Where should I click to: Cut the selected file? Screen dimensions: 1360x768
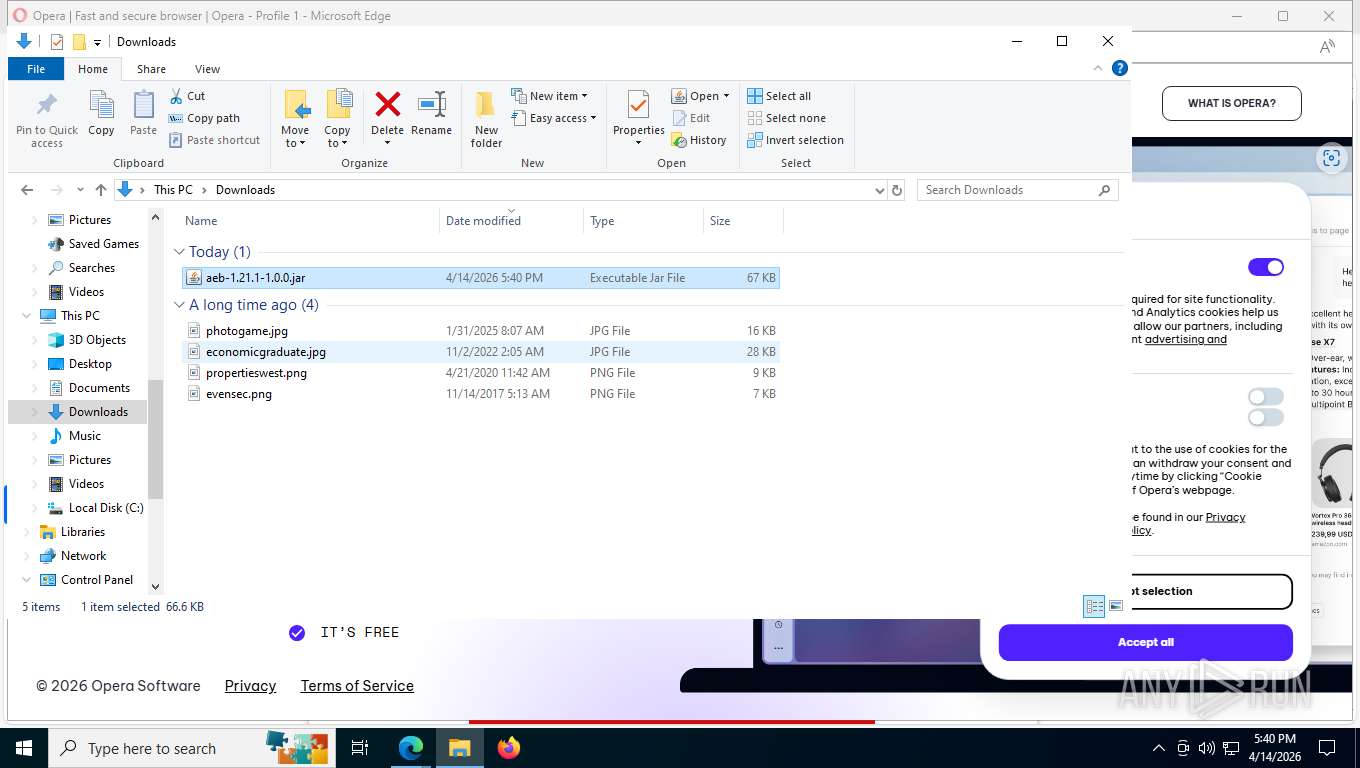(187, 96)
